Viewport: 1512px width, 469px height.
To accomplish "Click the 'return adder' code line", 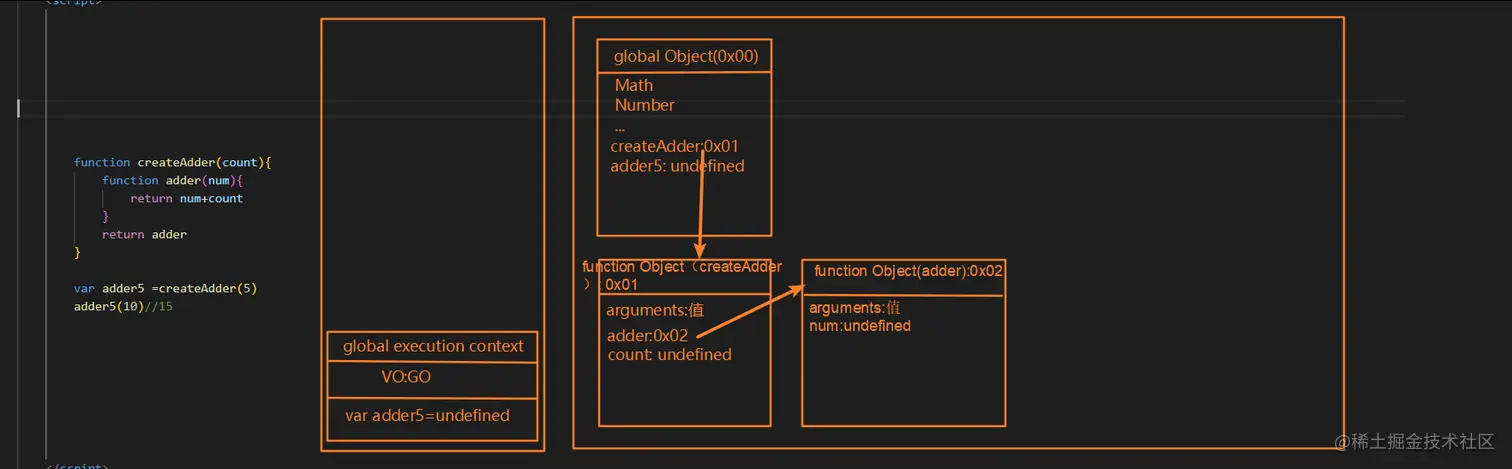I will pyautogui.click(x=144, y=234).
